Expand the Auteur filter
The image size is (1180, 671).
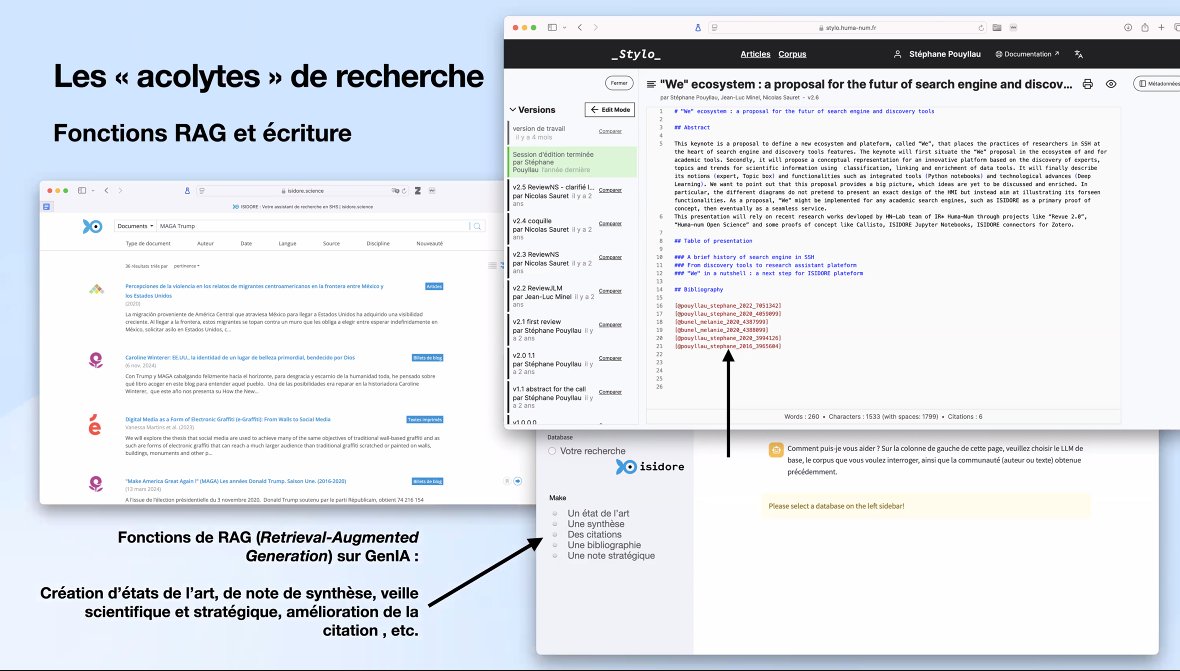tap(205, 243)
